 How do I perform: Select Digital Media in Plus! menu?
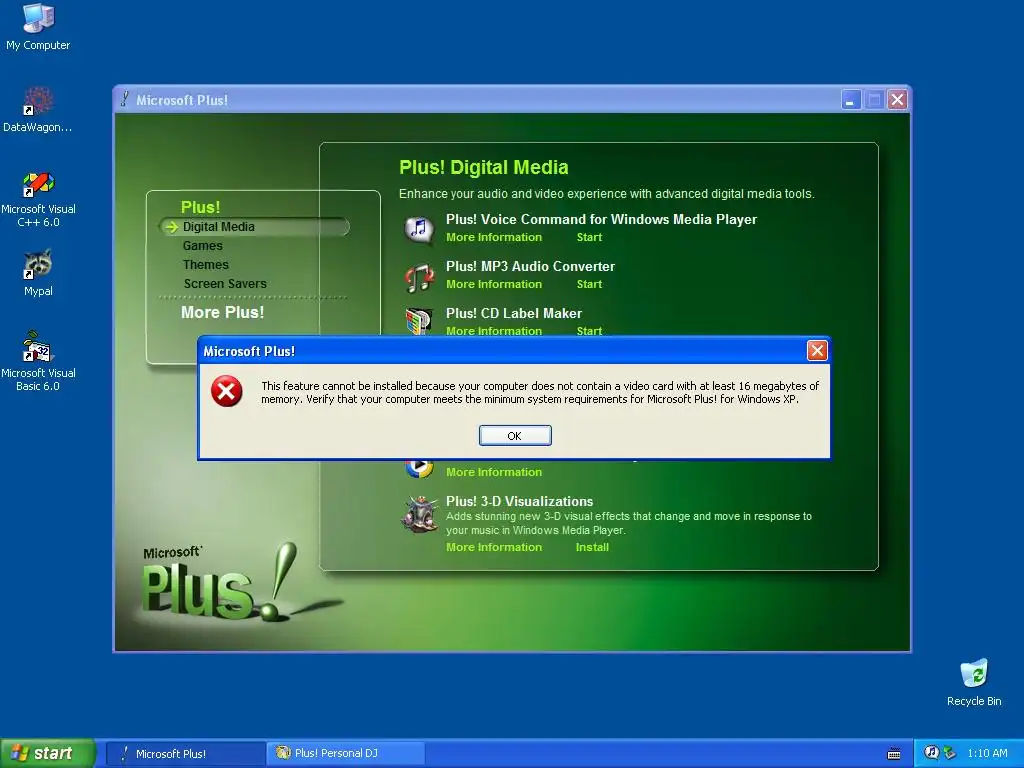pyautogui.click(x=218, y=227)
